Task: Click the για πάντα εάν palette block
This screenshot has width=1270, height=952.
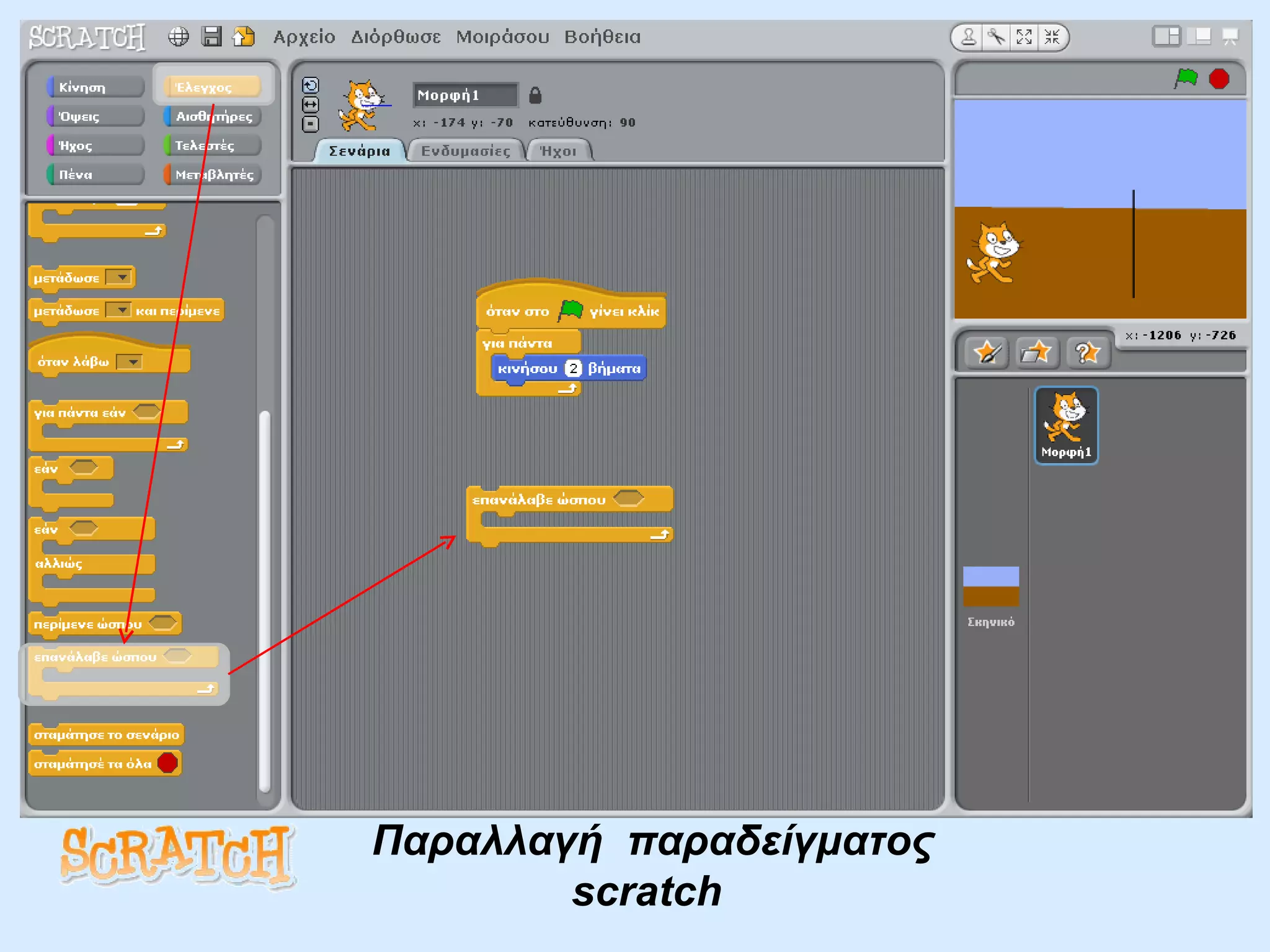Action: click(x=108, y=426)
